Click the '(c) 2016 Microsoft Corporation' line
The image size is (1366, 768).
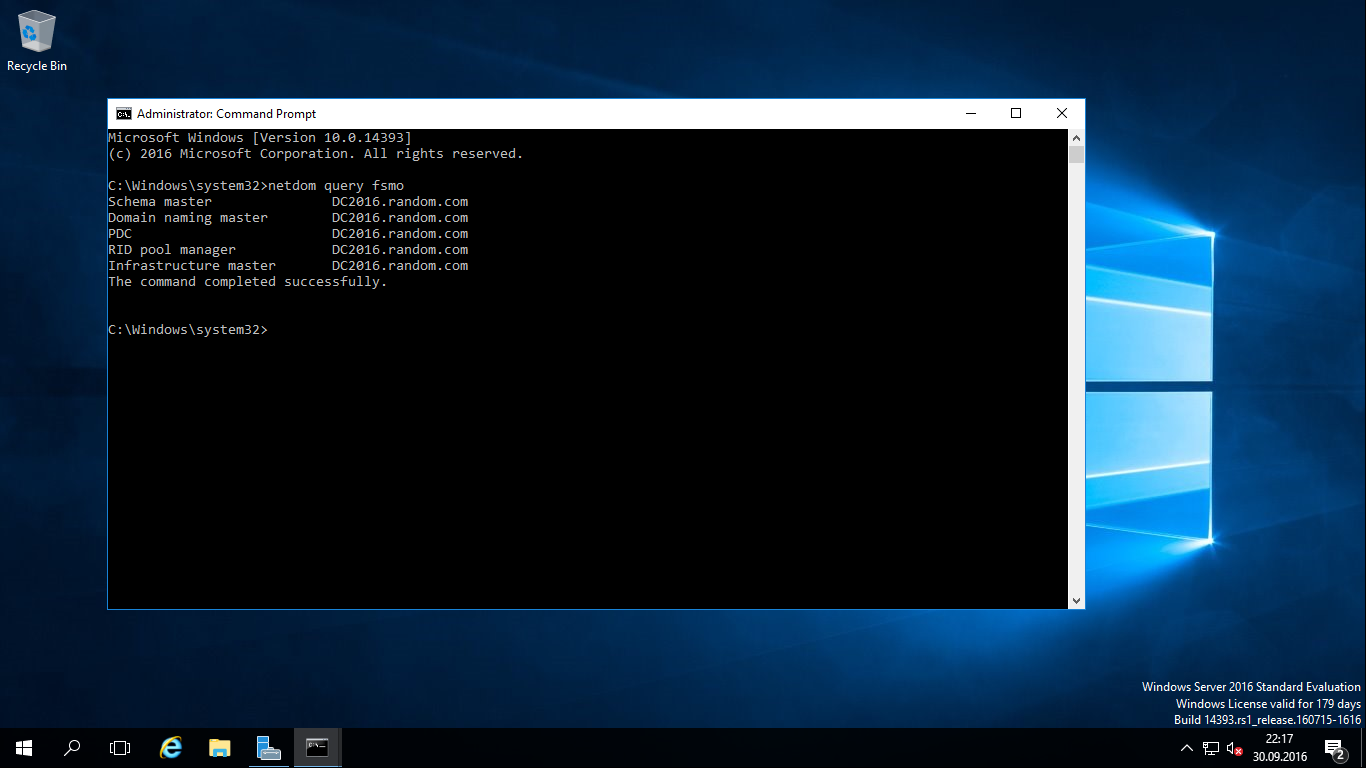[316, 154]
